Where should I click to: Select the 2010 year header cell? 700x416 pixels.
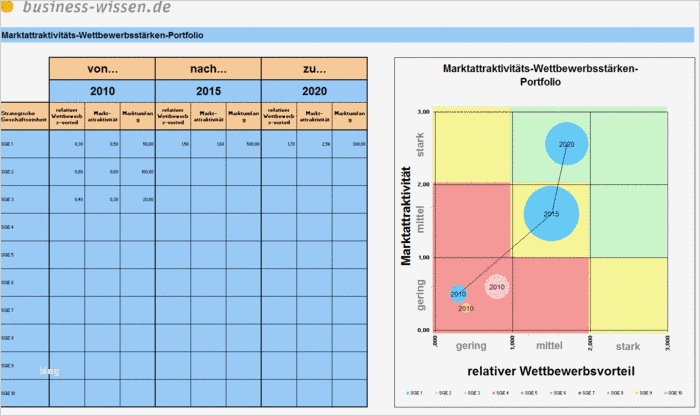pyautogui.click(x=102, y=91)
